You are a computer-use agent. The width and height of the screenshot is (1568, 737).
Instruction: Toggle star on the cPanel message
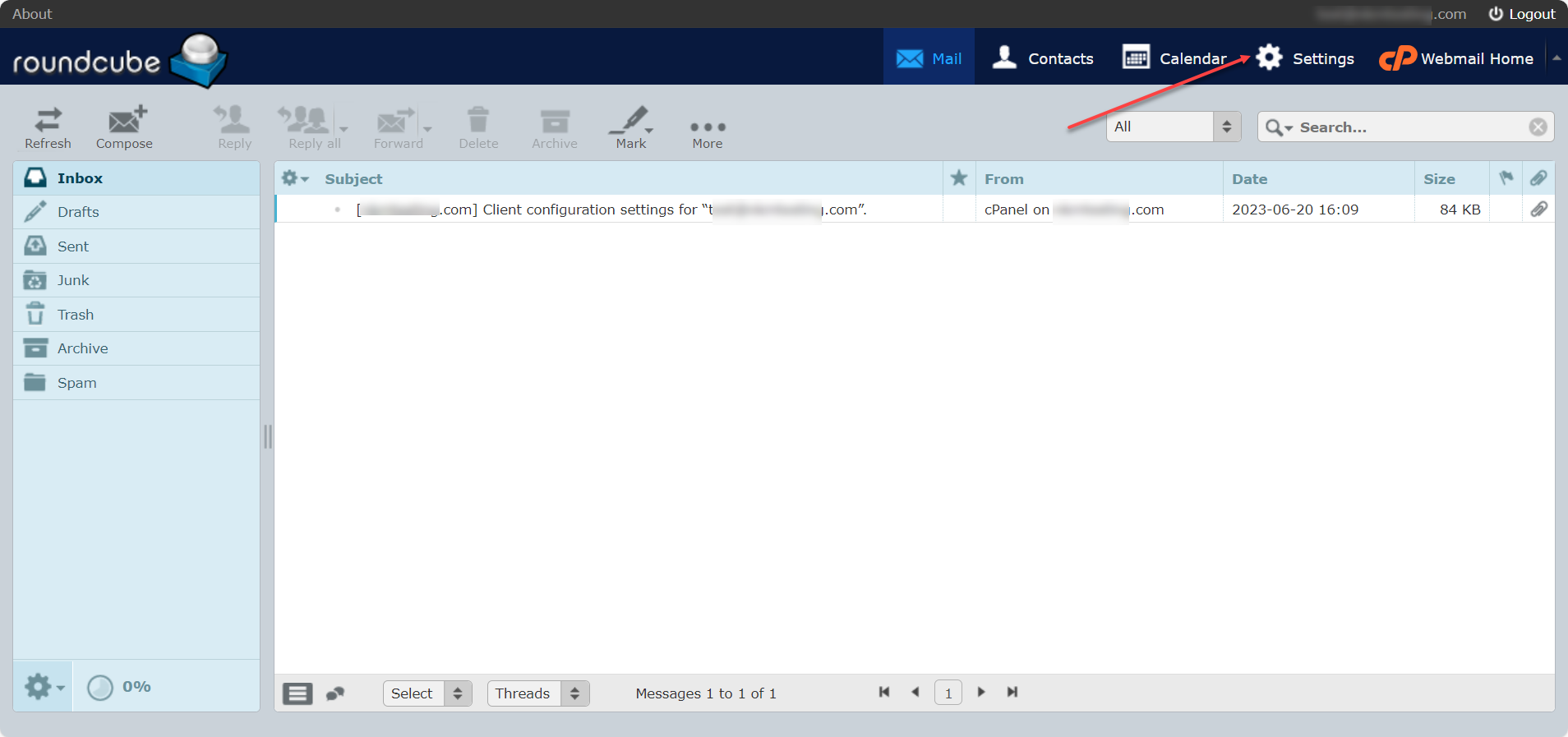pyautogui.click(x=958, y=210)
